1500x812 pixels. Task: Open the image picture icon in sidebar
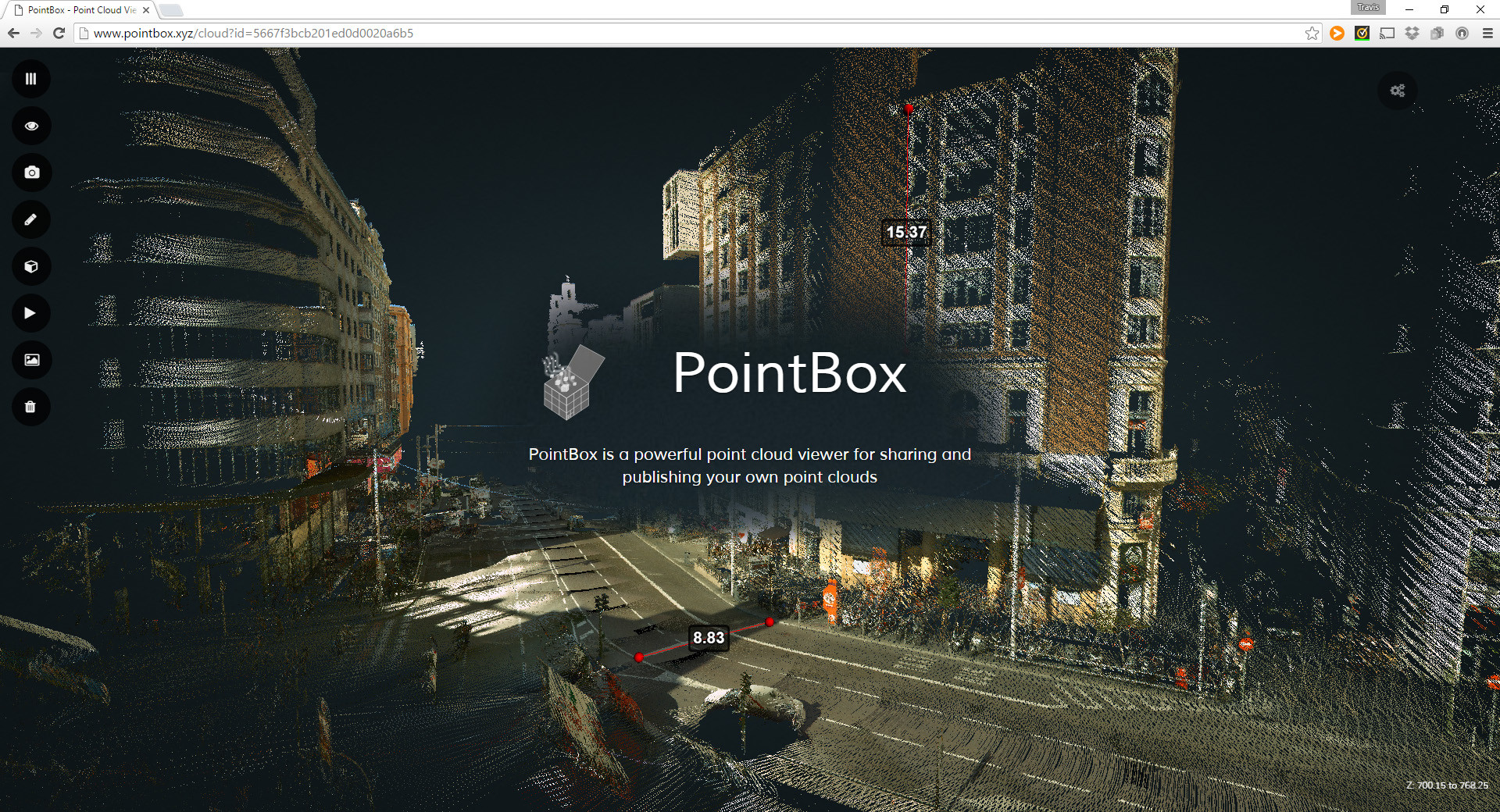pyautogui.click(x=31, y=360)
